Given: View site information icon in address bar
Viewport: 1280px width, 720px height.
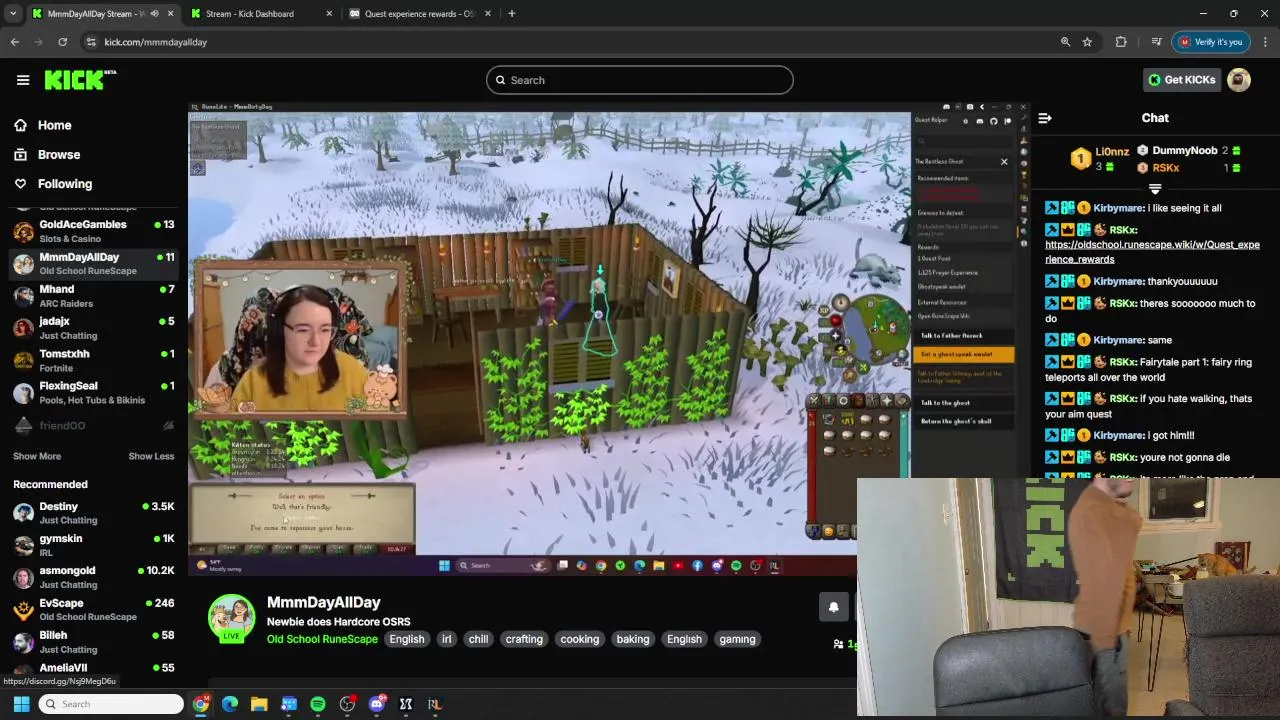Looking at the screenshot, I should (x=91, y=42).
